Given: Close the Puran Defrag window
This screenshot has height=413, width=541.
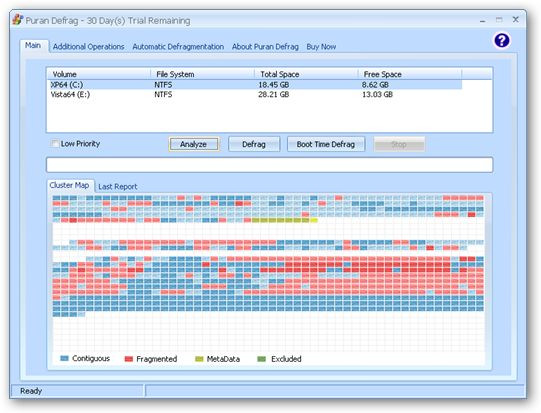Looking at the screenshot, I should coord(515,20).
